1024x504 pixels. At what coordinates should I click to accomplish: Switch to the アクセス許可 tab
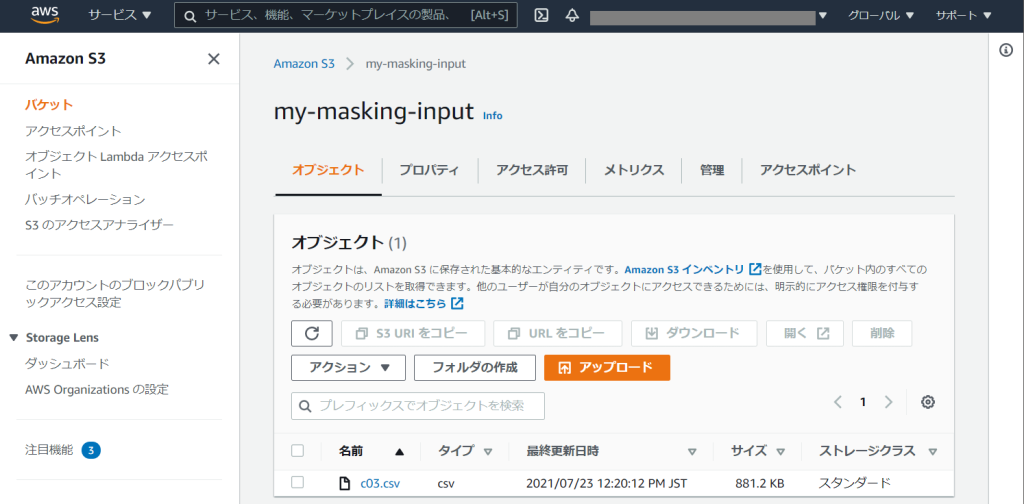(x=532, y=170)
